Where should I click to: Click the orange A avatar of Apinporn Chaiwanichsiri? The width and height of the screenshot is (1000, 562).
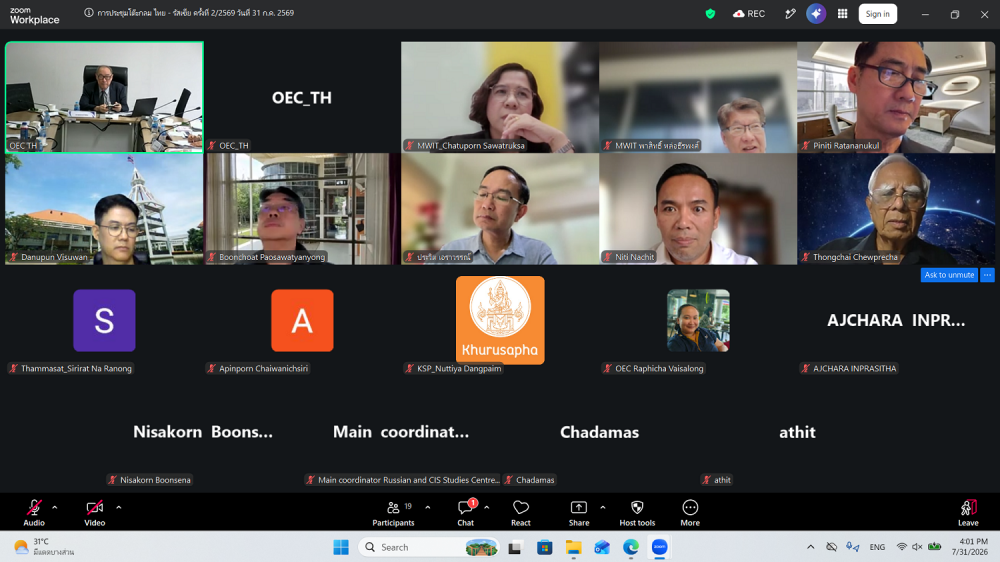click(302, 321)
